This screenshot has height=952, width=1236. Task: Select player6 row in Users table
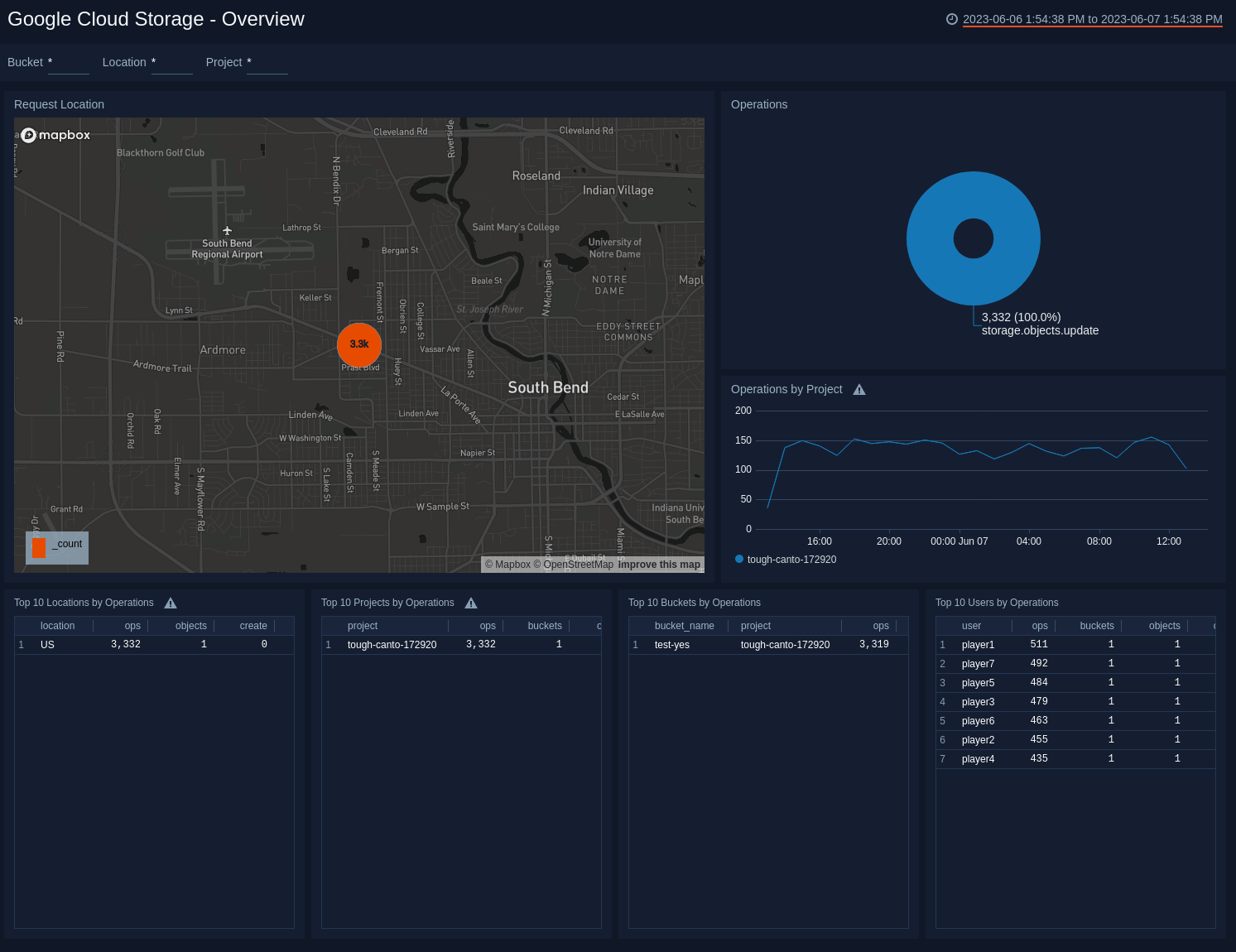1075,721
